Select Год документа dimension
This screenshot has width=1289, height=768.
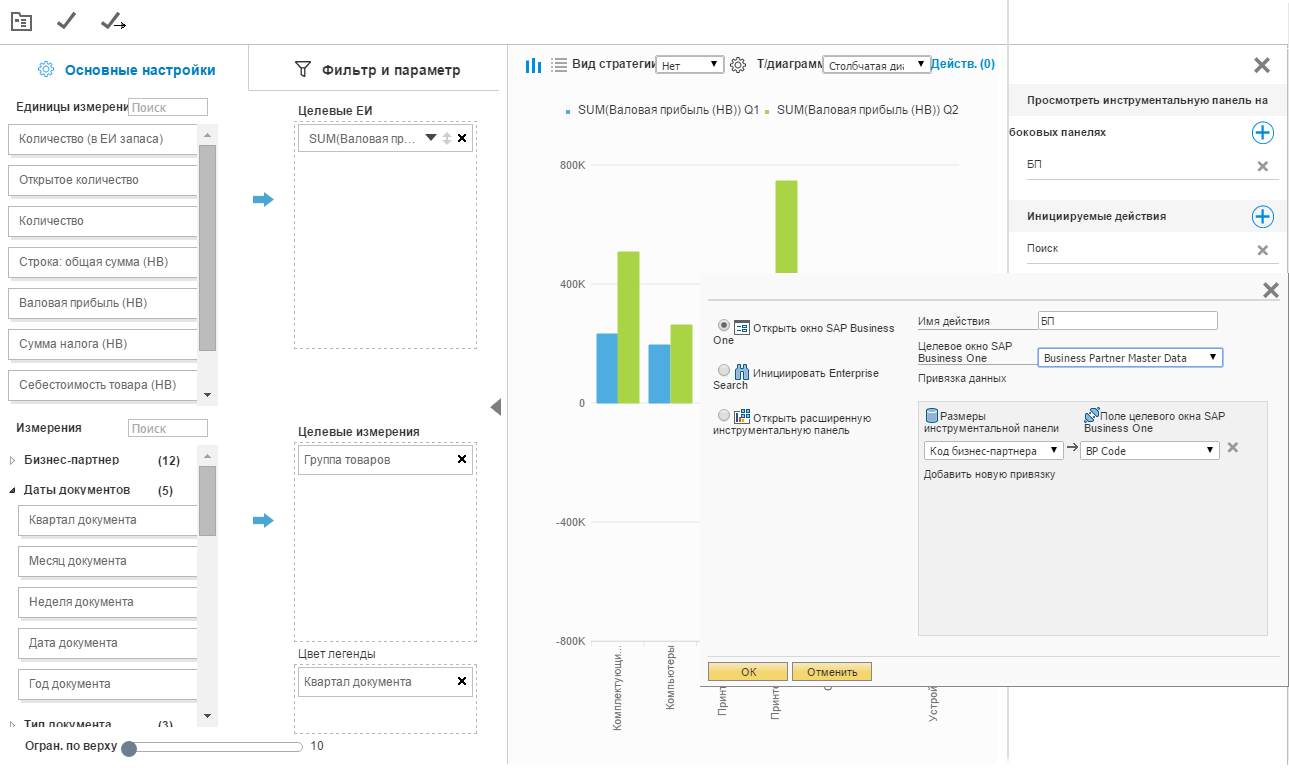pos(107,684)
